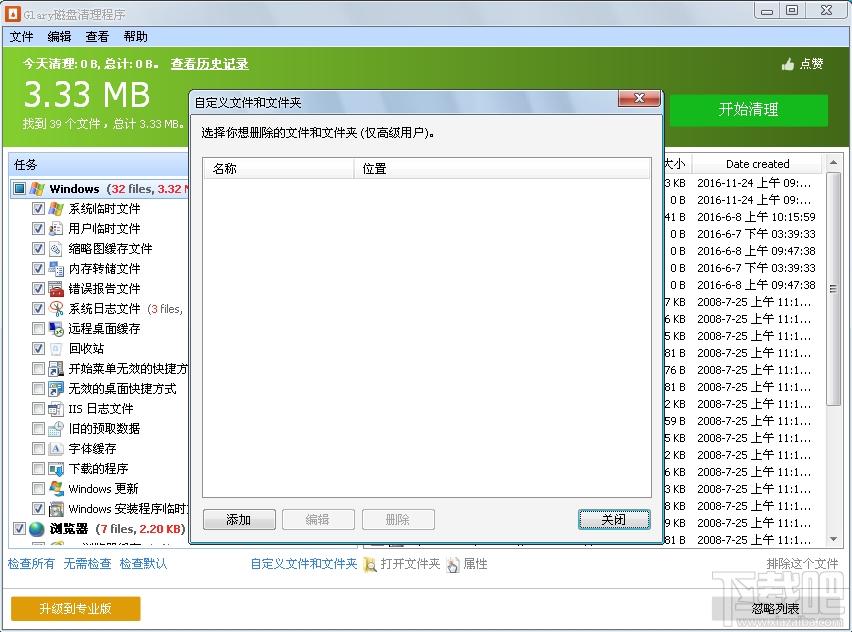Enable 下载的程序 checkbox
Image resolution: width=852 pixels, height=632 pixels.
[38, 469]
